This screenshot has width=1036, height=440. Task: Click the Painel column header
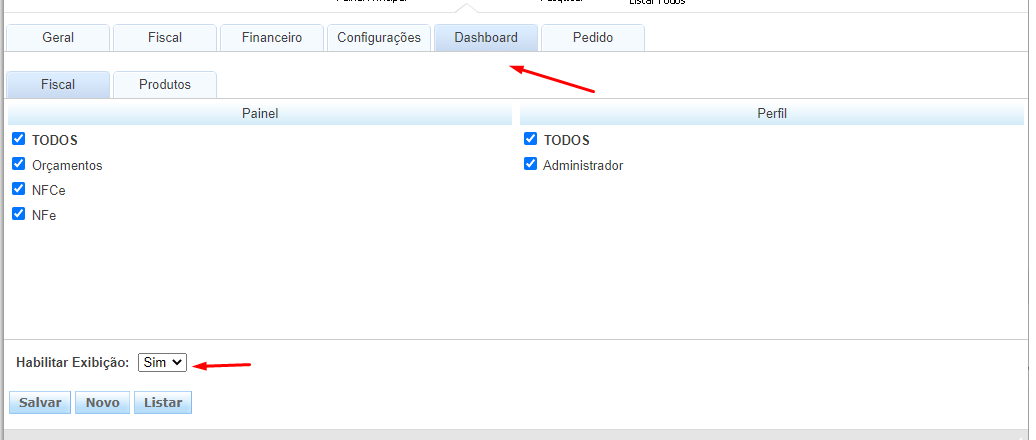point(260,114)
